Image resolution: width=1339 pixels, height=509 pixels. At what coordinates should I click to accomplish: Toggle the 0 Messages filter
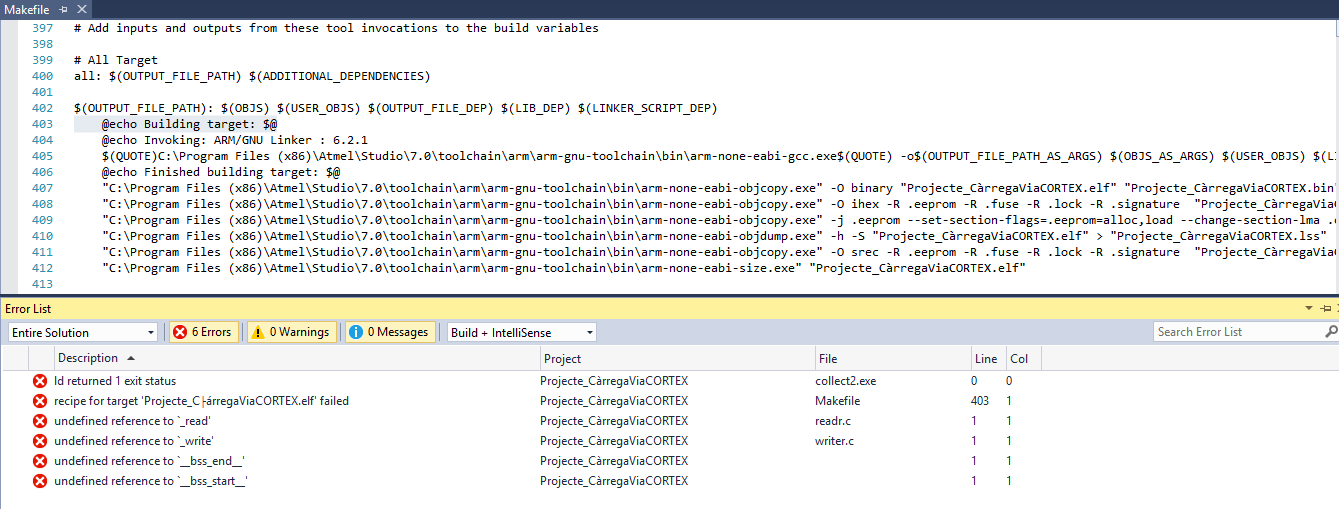click(x=390, y=332)
